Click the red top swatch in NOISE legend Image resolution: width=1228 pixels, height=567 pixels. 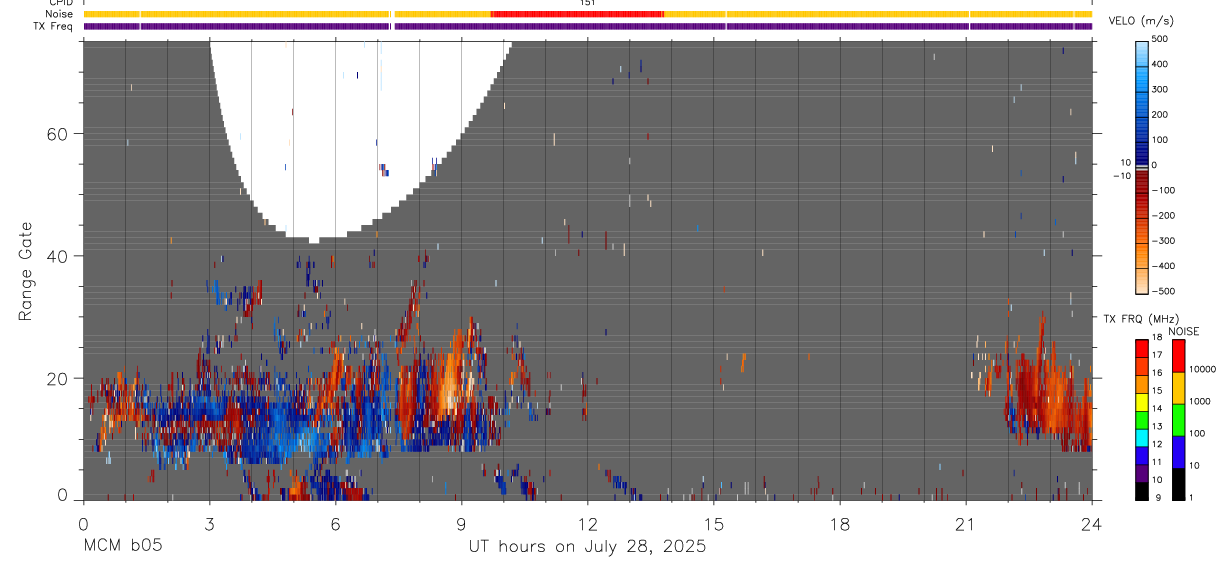(x=1178, y=355)
